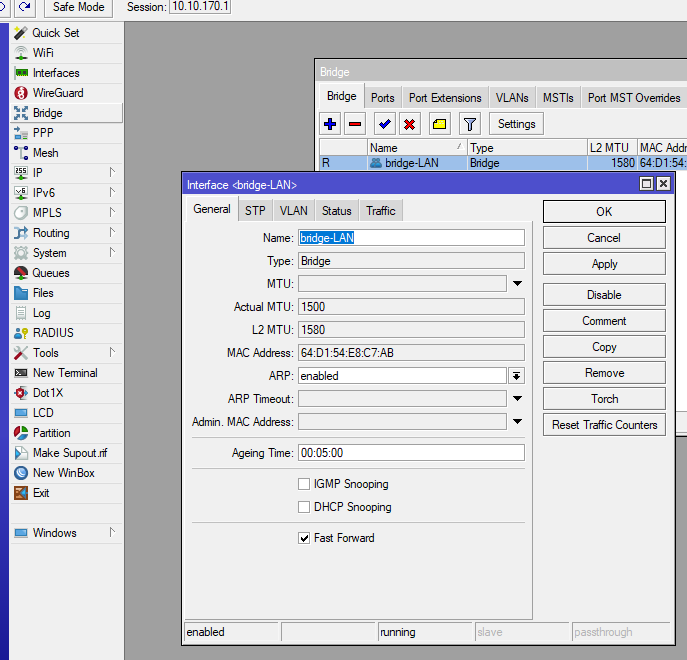Open the Filter funnel icon
687x660 pixels.
pos(471,124)
